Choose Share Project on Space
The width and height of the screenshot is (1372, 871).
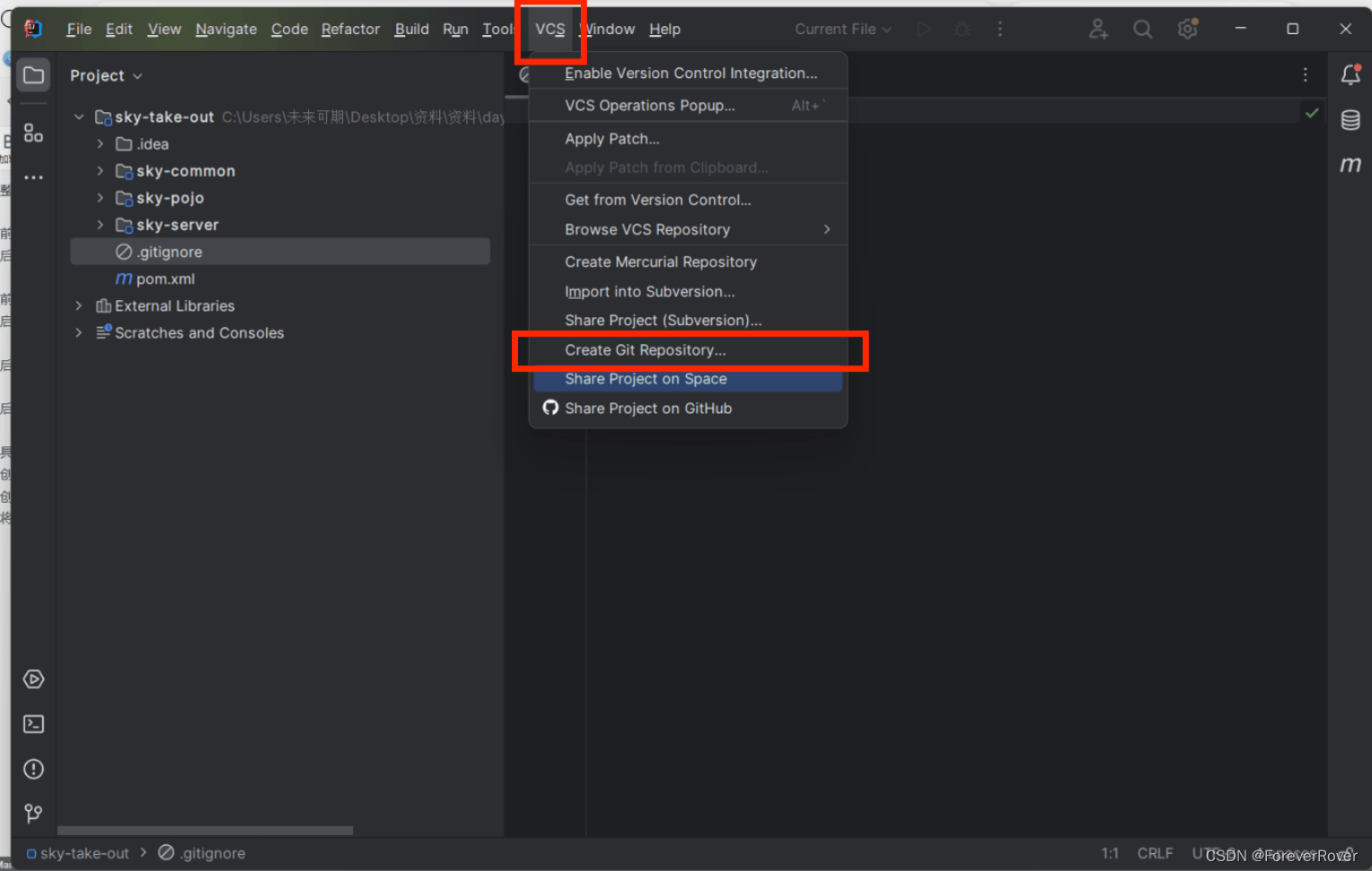pos(688,379)
